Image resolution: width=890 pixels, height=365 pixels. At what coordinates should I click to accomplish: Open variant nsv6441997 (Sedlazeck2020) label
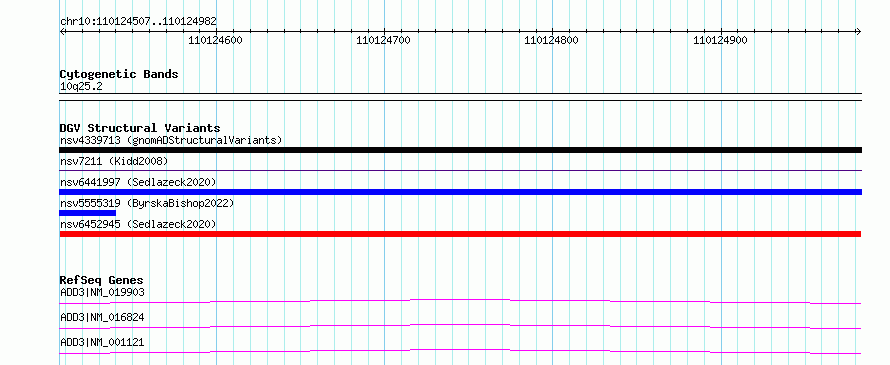coord(138,182)
